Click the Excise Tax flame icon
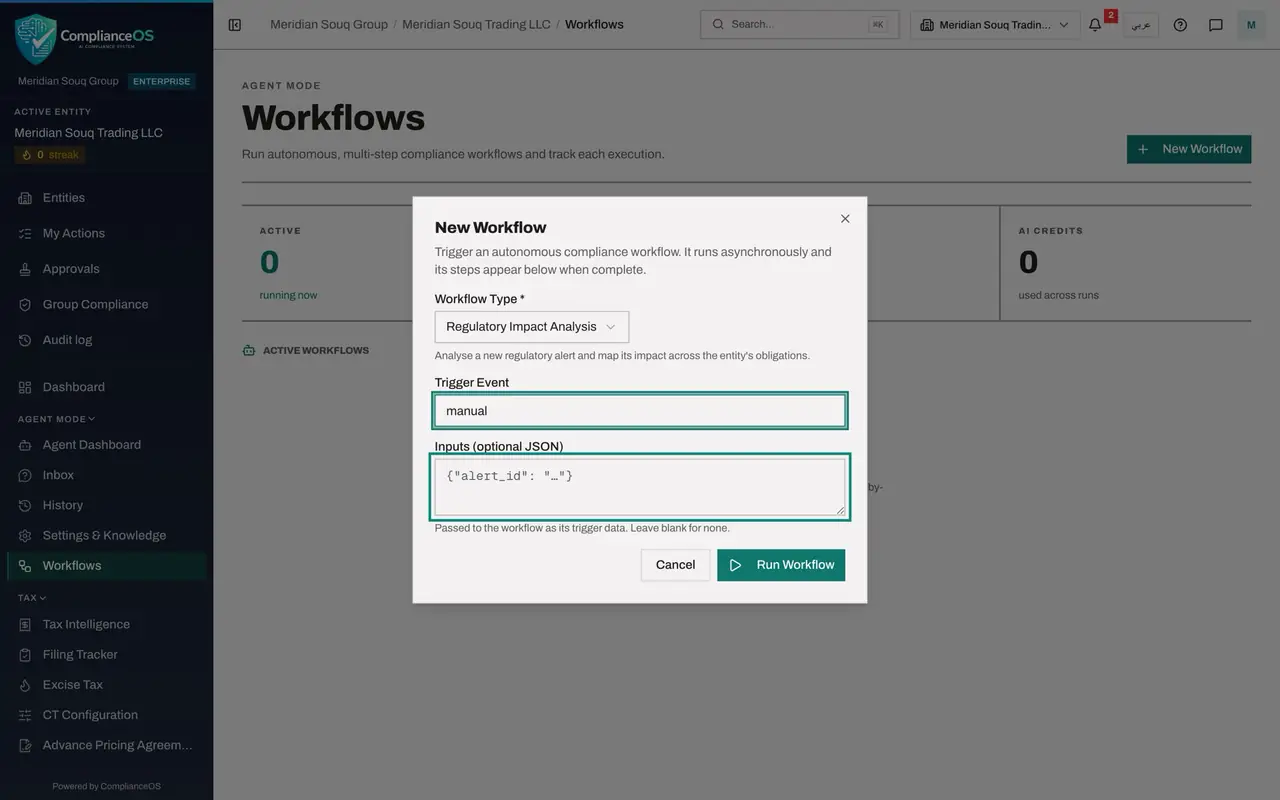This screenshot has height=800, width=1280. 25,685
